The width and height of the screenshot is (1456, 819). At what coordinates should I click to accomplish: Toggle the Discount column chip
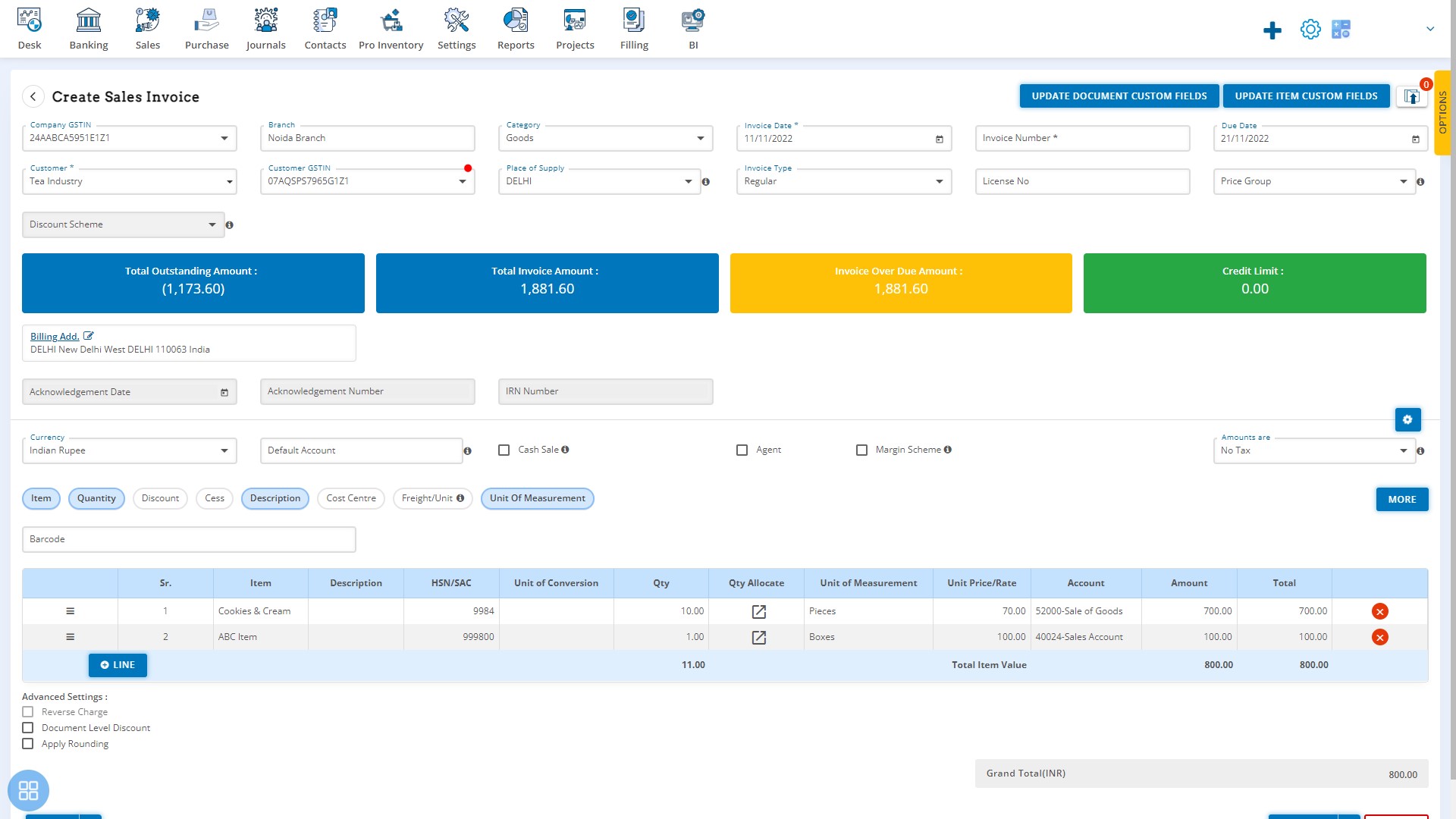point(160,498)
